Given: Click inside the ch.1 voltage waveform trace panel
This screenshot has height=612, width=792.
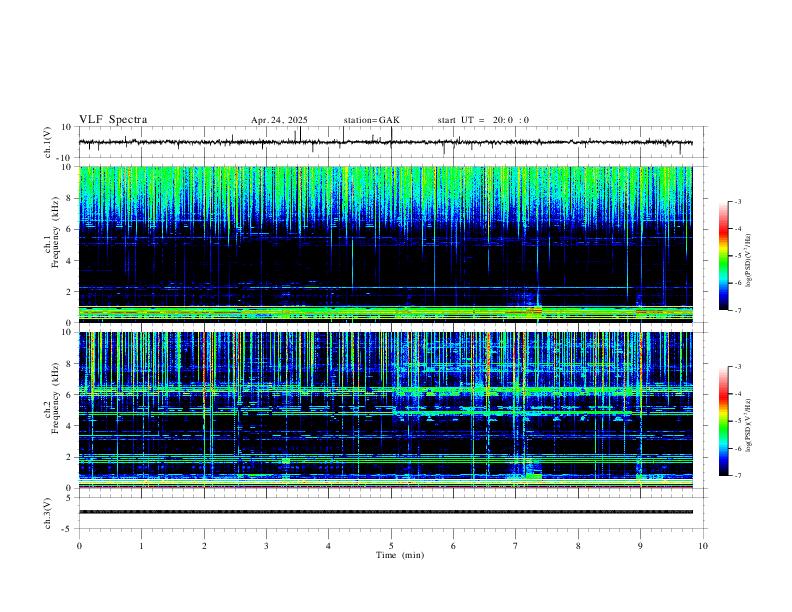Looking at the screenshot, I should [x=392, y=142].
